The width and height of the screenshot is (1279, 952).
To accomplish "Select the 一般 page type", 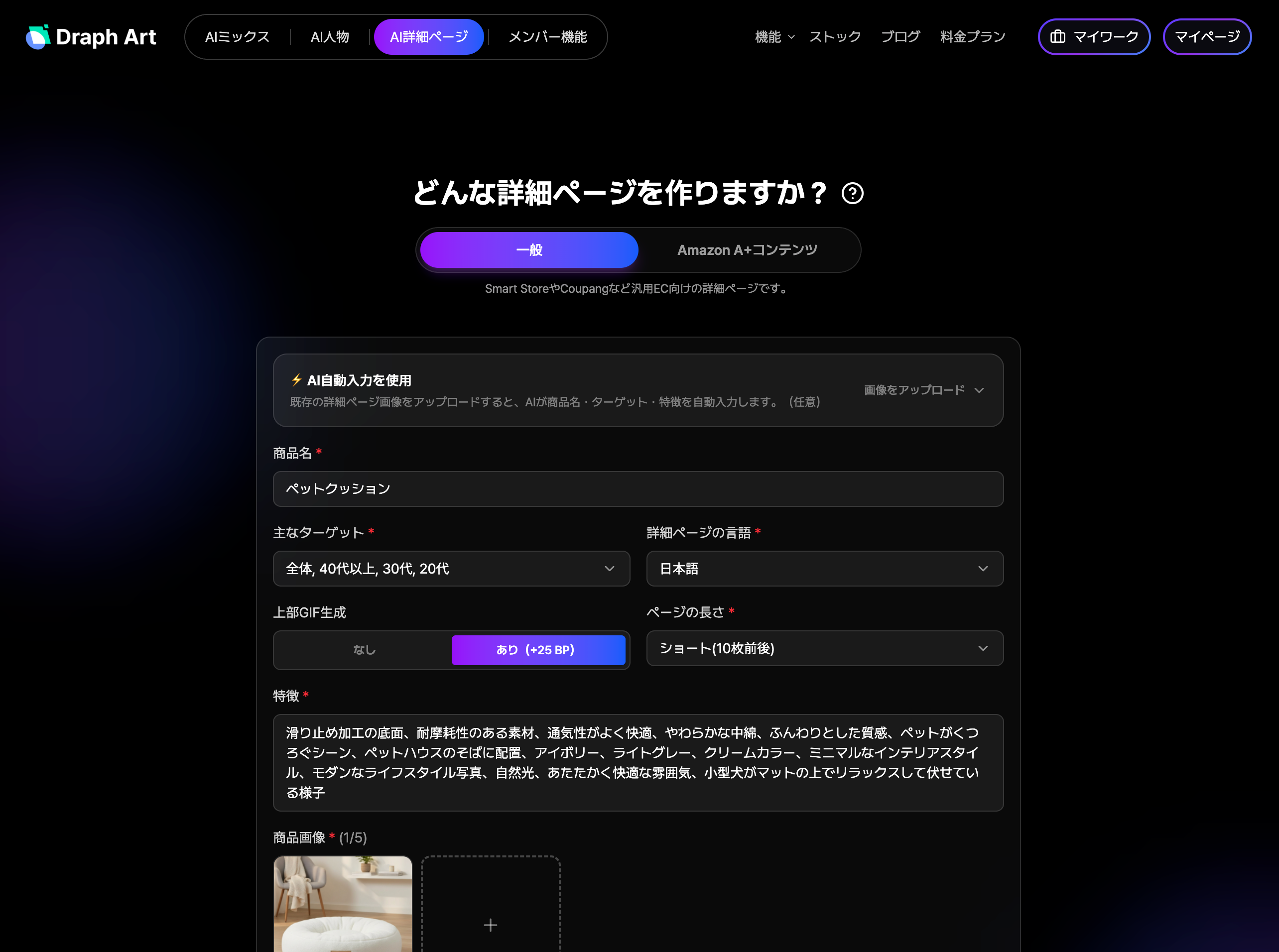I will (529, 250).
